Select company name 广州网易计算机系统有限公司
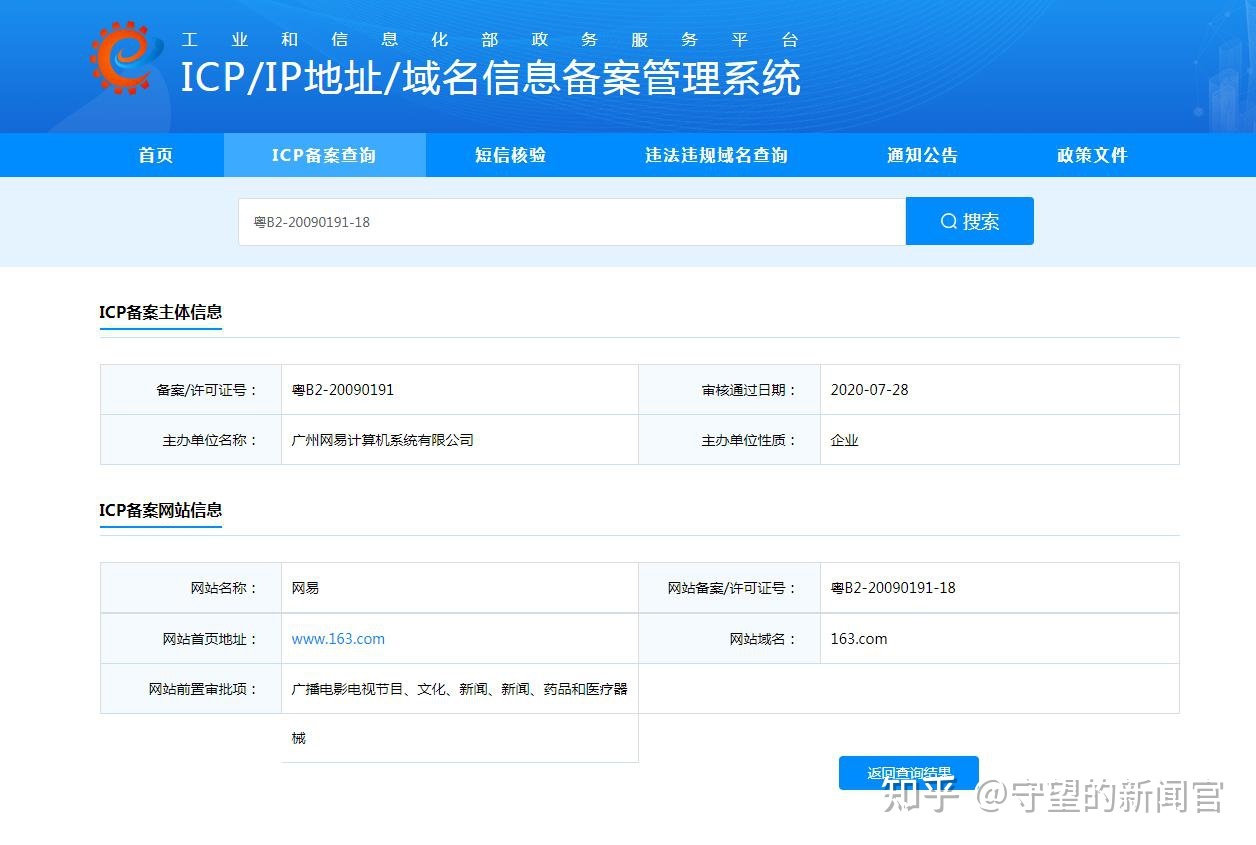 pyautogui.click(x=382, y=440)
